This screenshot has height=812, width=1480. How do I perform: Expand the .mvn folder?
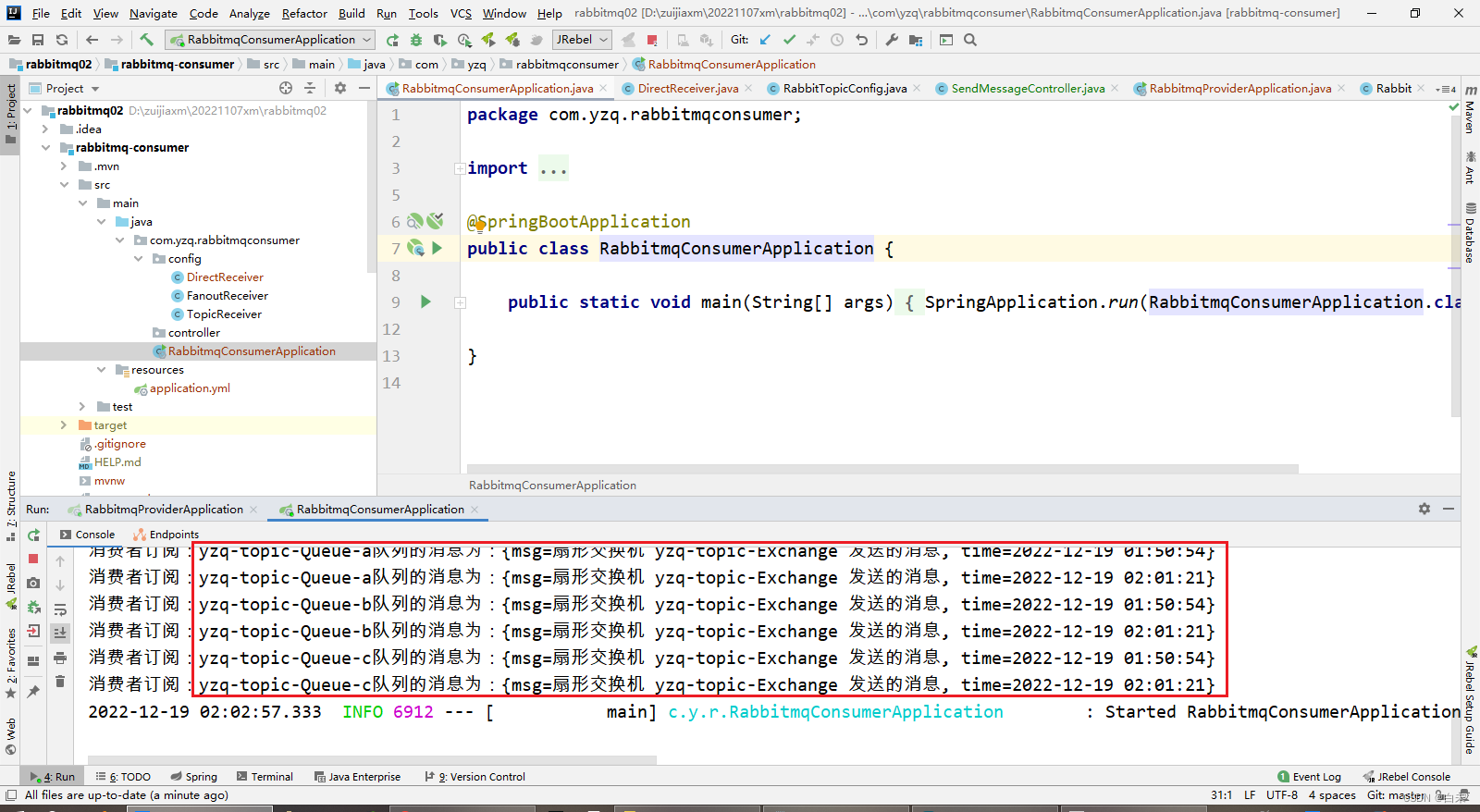click(x=64, y=166)
